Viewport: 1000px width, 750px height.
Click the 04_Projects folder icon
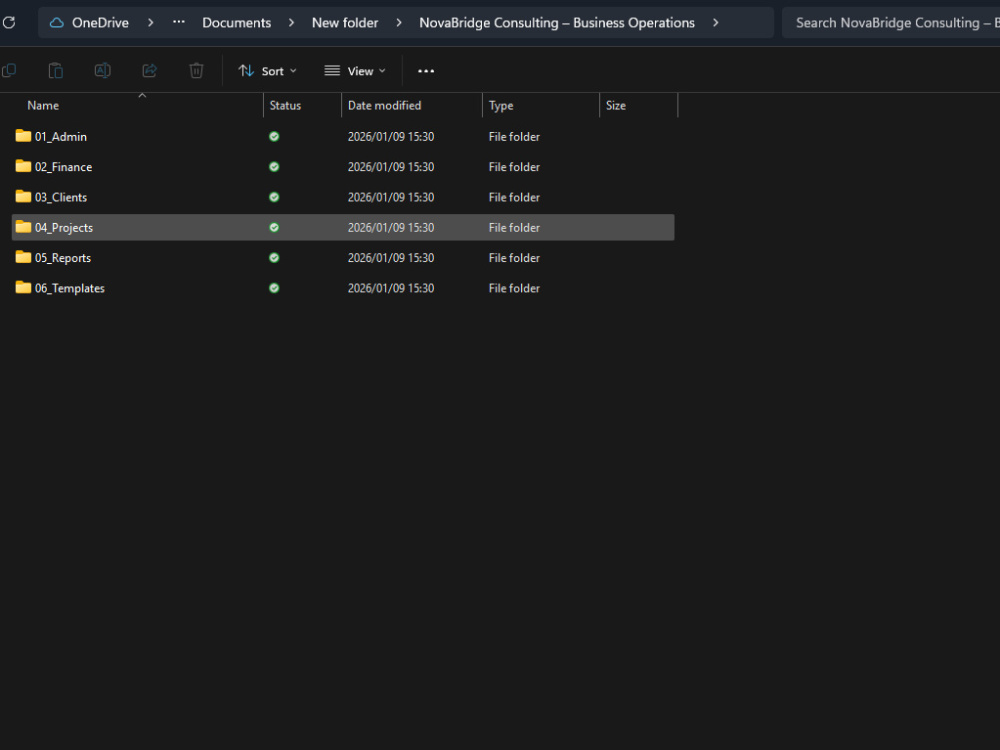24,227
